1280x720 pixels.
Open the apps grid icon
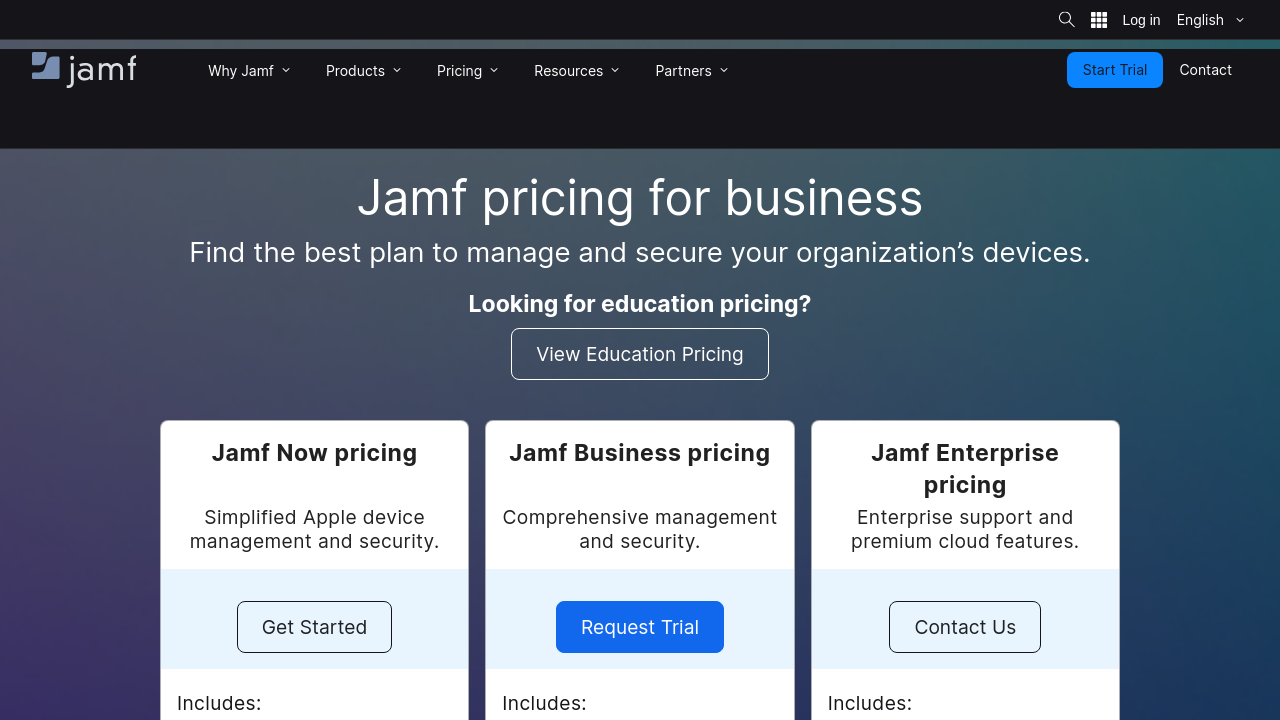[1099, 20]
